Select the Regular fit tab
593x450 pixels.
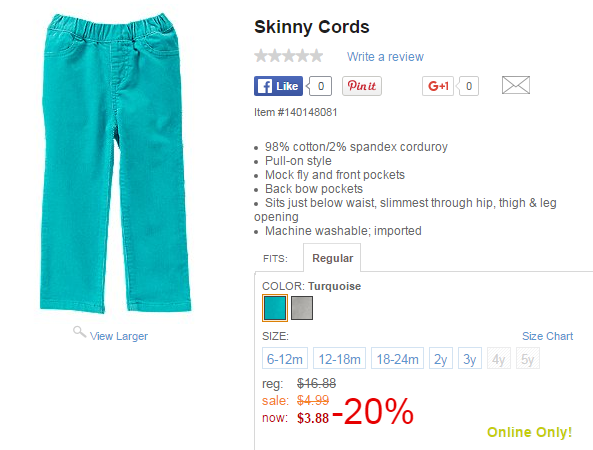(x=332, y=258)
